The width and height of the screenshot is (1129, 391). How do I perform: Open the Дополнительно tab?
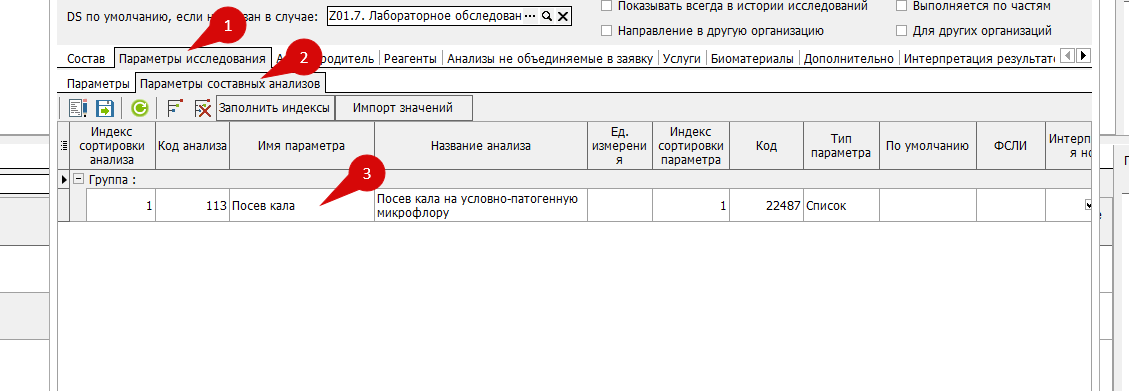point(849,59)
